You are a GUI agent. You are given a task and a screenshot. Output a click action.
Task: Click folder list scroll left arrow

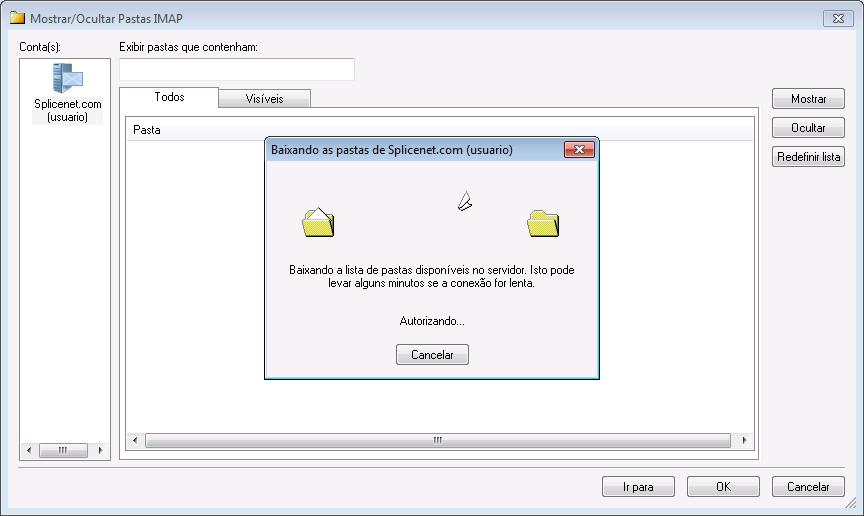coord(135,440)
